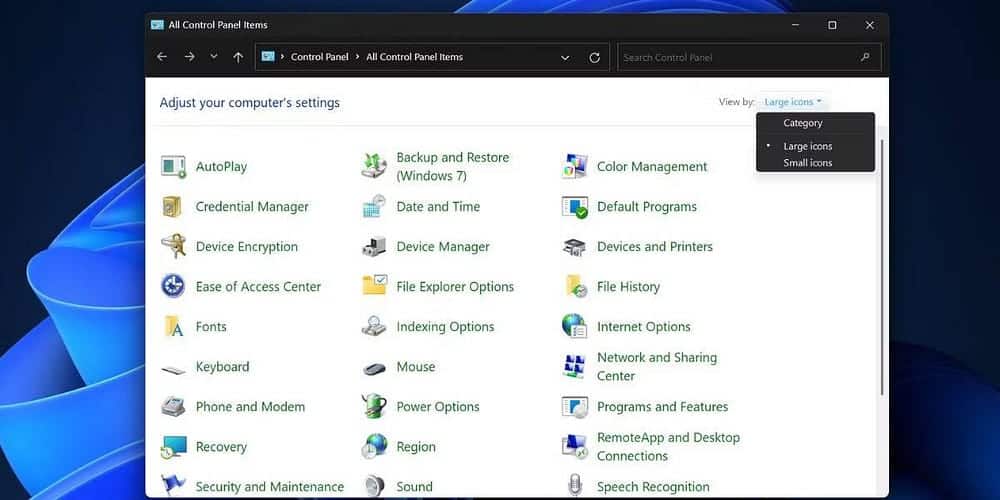Expand the address bar history dropdown

click(x=565, y=57)
